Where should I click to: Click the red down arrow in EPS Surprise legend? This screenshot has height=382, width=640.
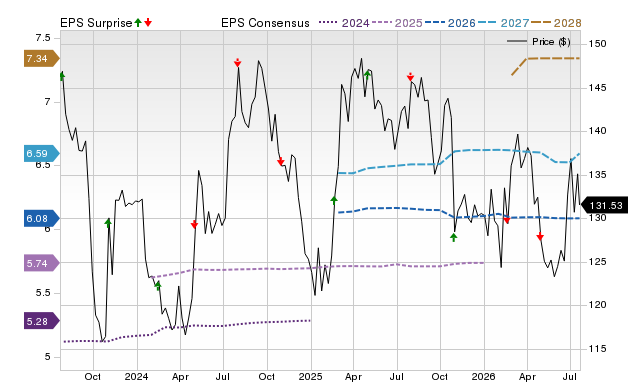pyautogui.click(x=148, y=22)
